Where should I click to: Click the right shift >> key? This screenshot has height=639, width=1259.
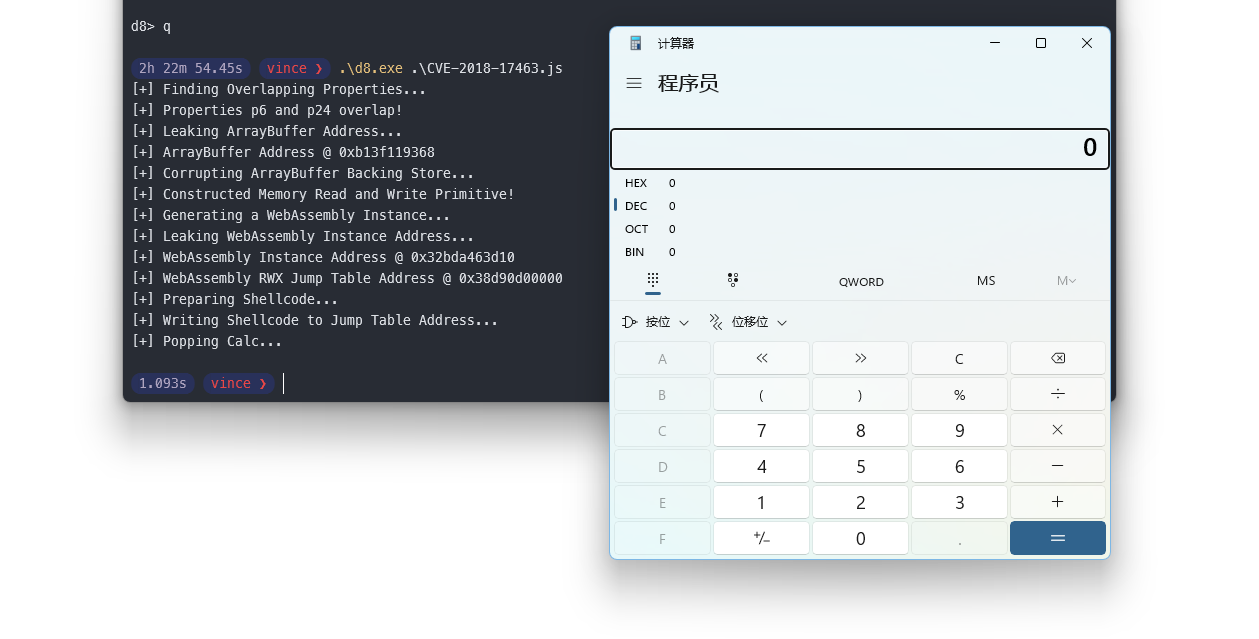tap(860, 358)
